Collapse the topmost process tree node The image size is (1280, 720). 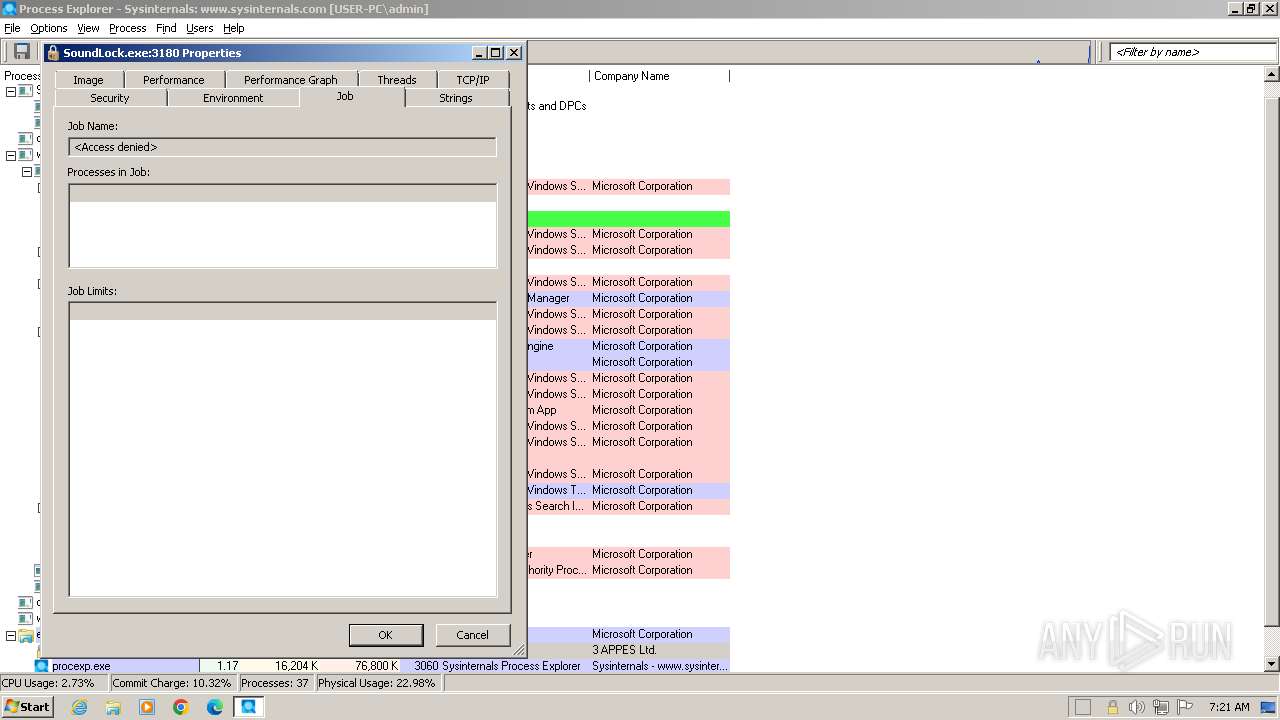pyautogui.click(x=11, y=91)
